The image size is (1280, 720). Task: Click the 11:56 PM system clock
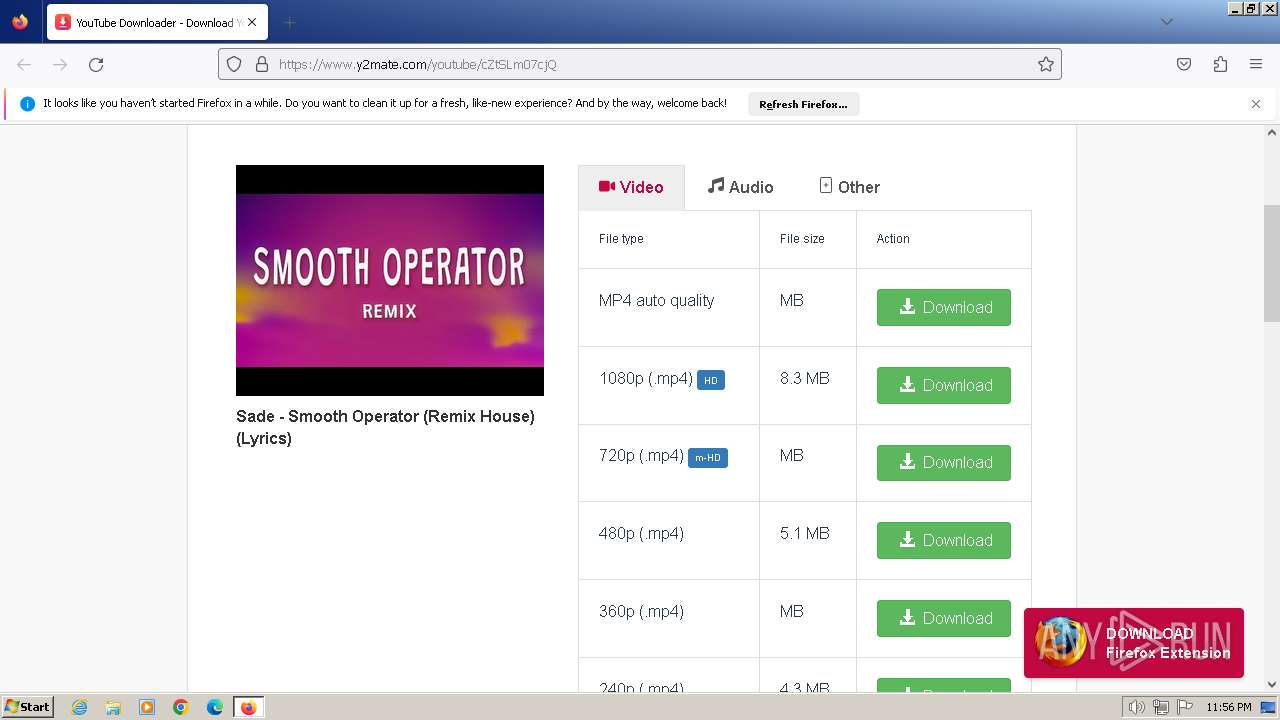pos(1229,707)
